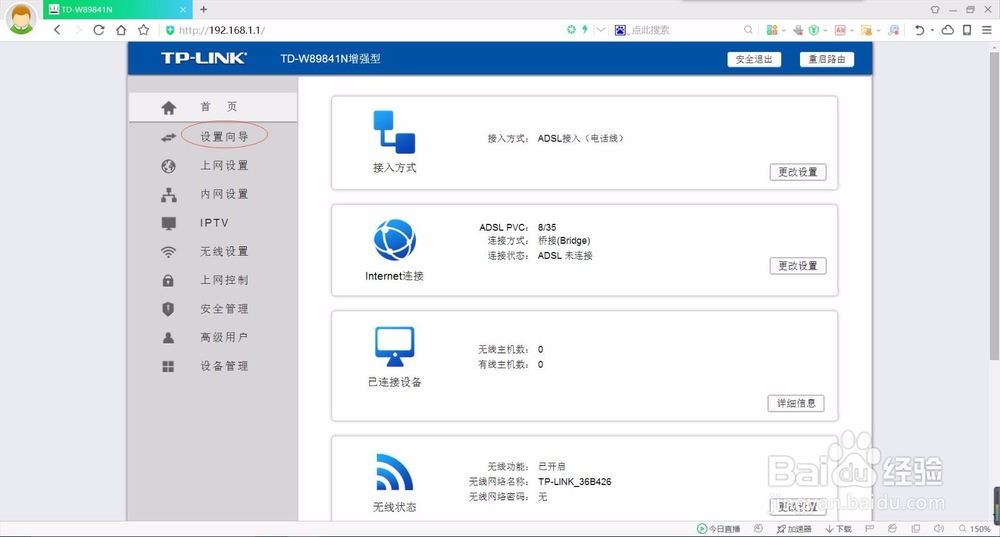Click the lock icon beside 上网控制
The height and width of the screenshot is (537, 1000).
pos(168,281)
